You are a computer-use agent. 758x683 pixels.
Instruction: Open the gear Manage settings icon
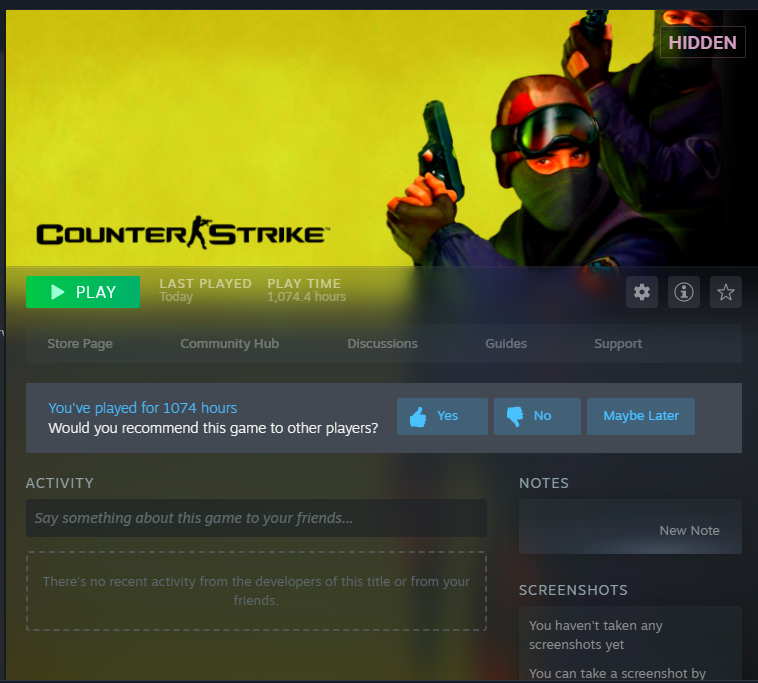click(642, 292)
